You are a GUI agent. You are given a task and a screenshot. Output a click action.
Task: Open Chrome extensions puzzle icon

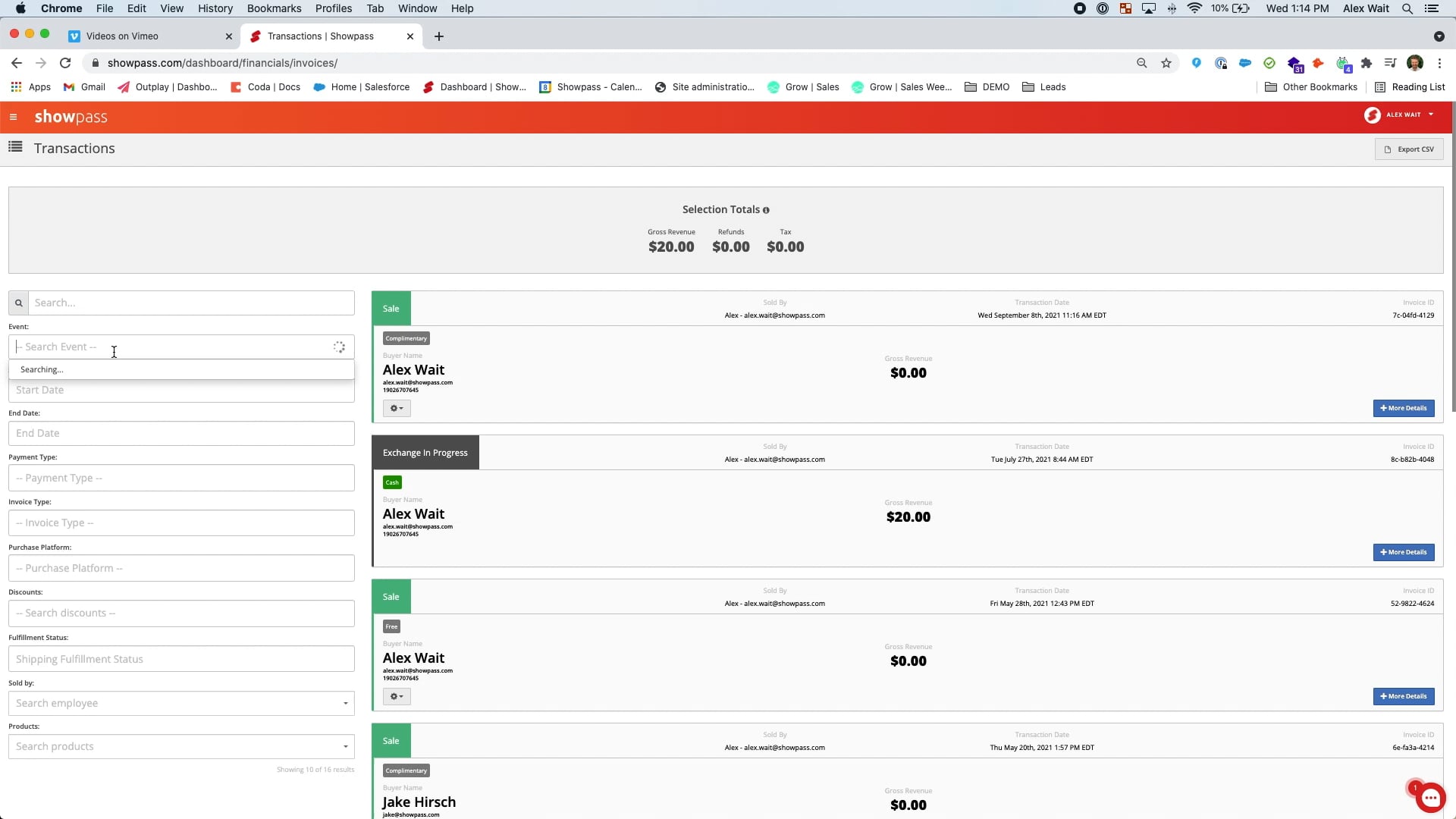tap(1367, 63)
